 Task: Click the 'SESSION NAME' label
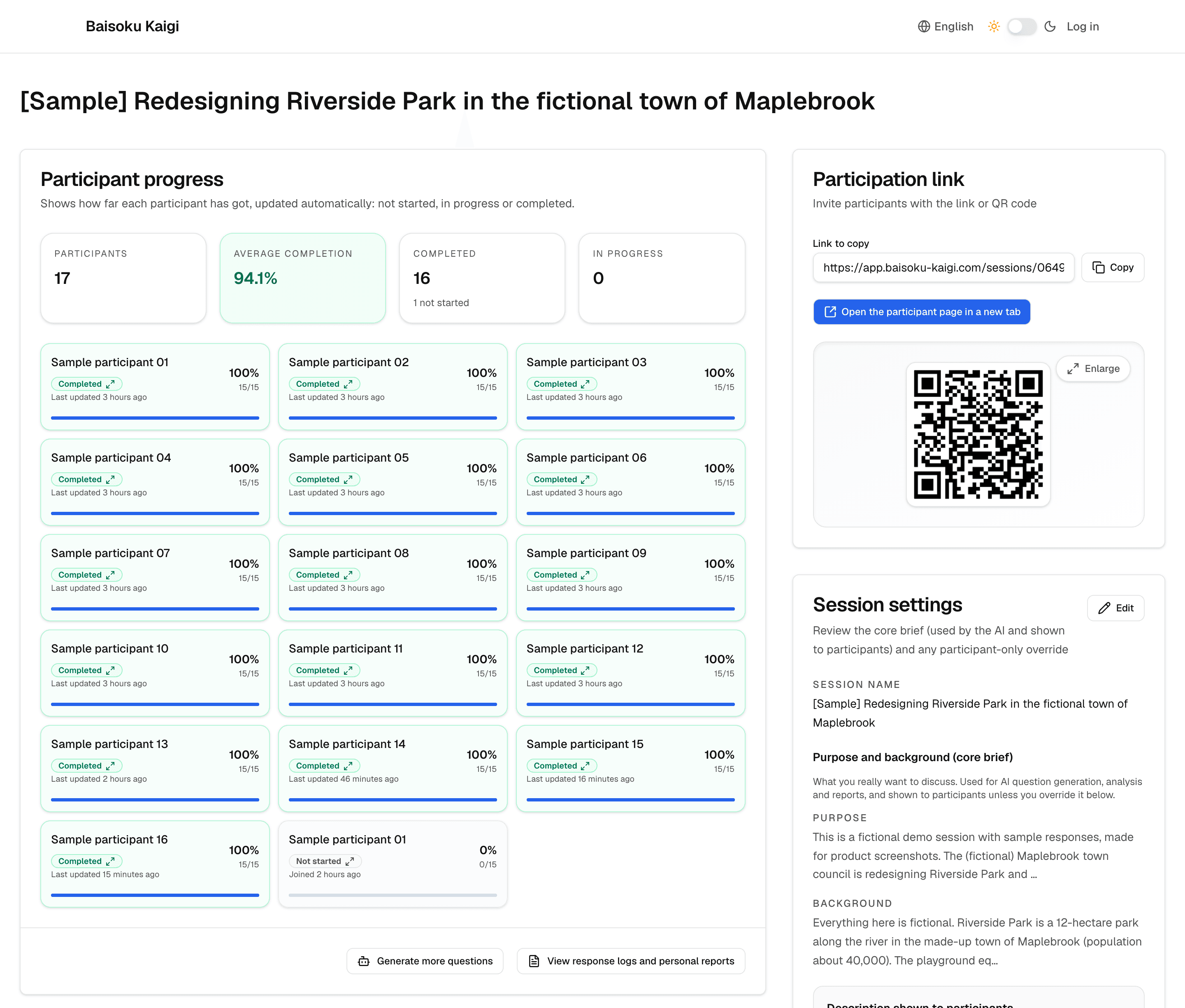tap(856, 685)
